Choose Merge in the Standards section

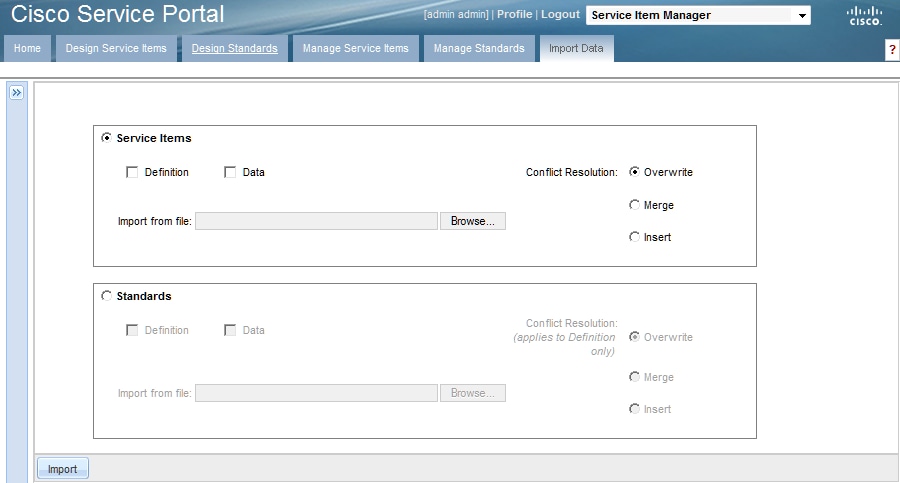coord(634,377)
